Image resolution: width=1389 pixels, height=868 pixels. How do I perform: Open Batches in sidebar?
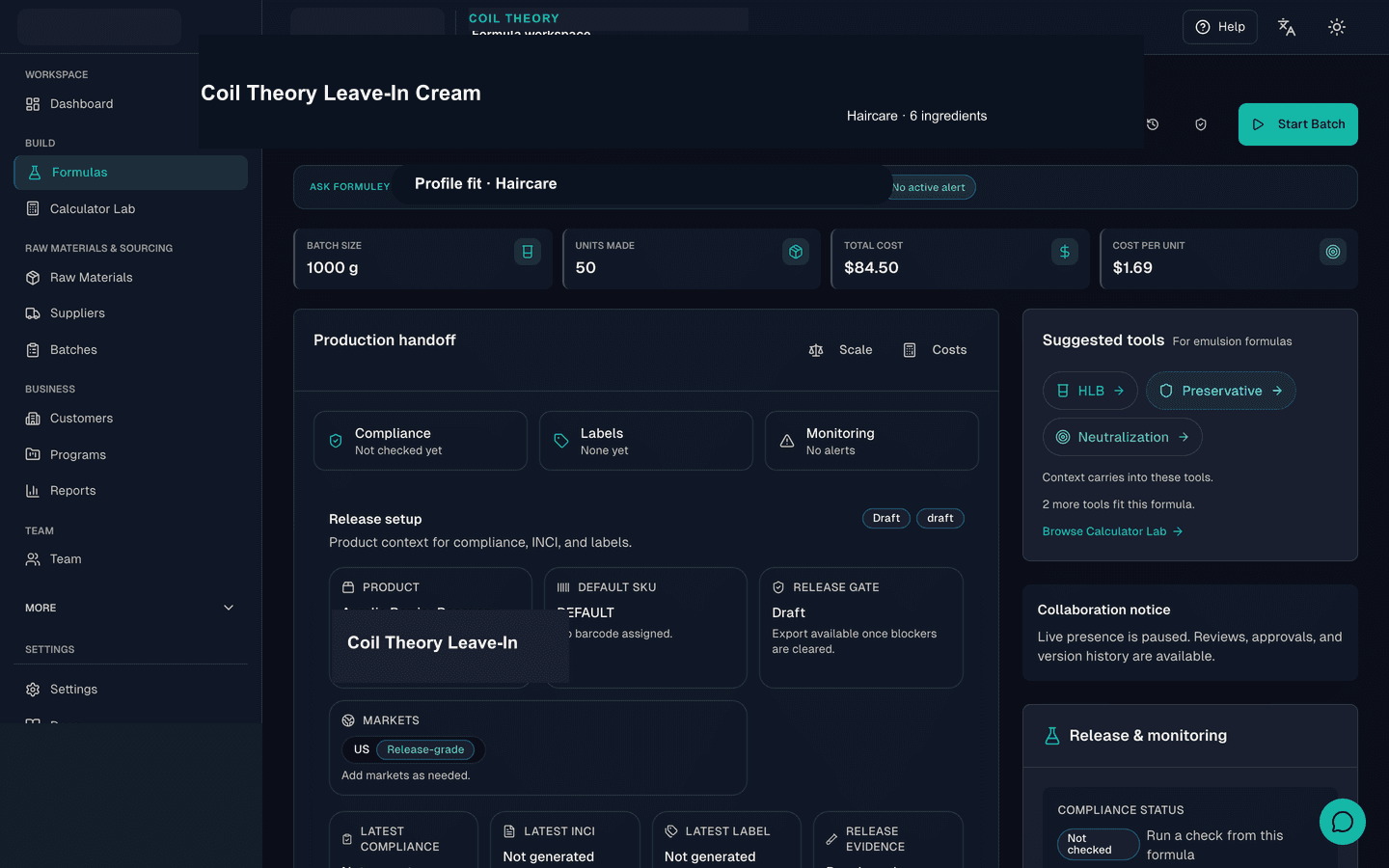(x=130, y=350)
